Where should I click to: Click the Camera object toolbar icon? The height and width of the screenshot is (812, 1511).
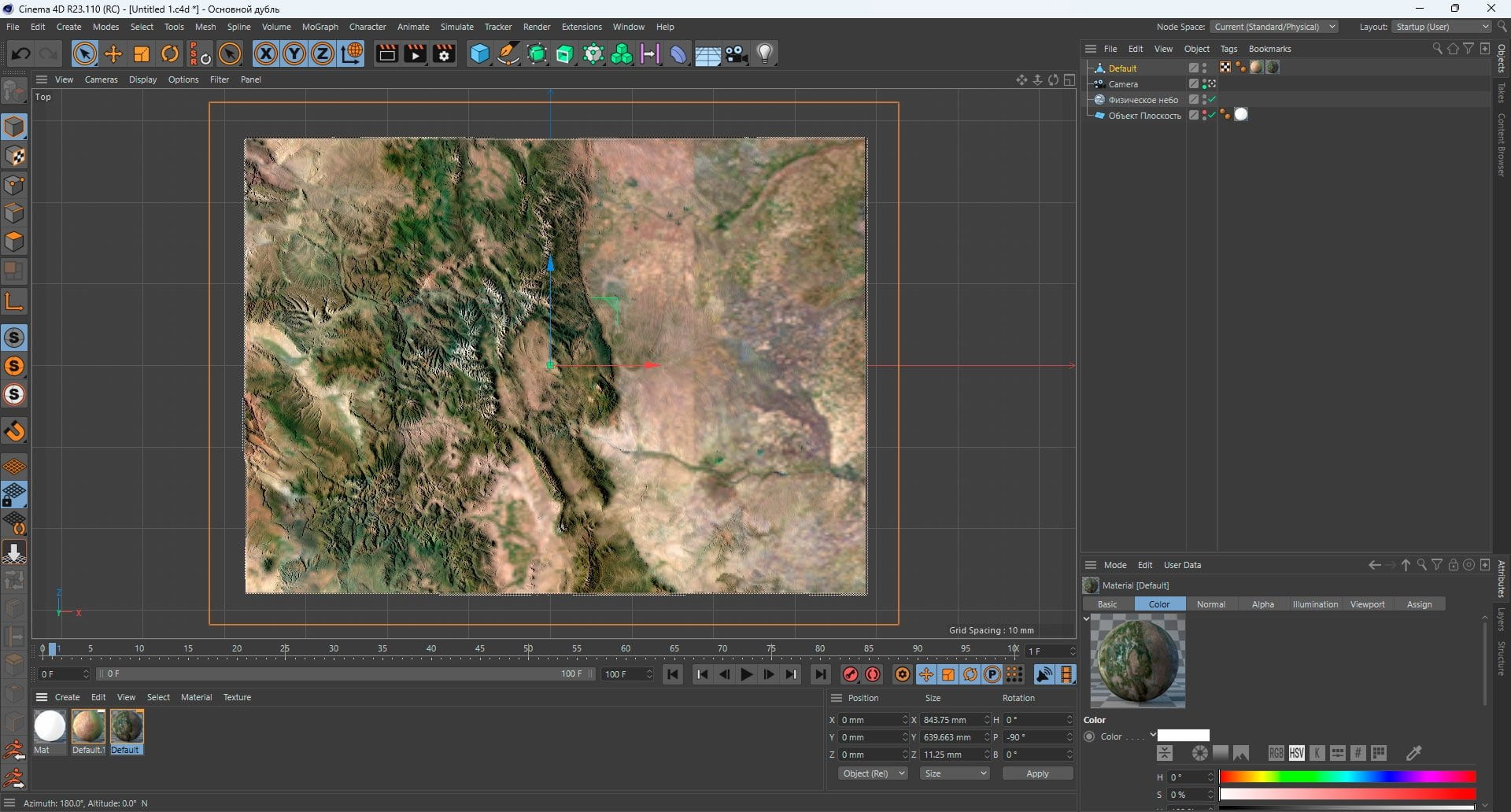736,54
